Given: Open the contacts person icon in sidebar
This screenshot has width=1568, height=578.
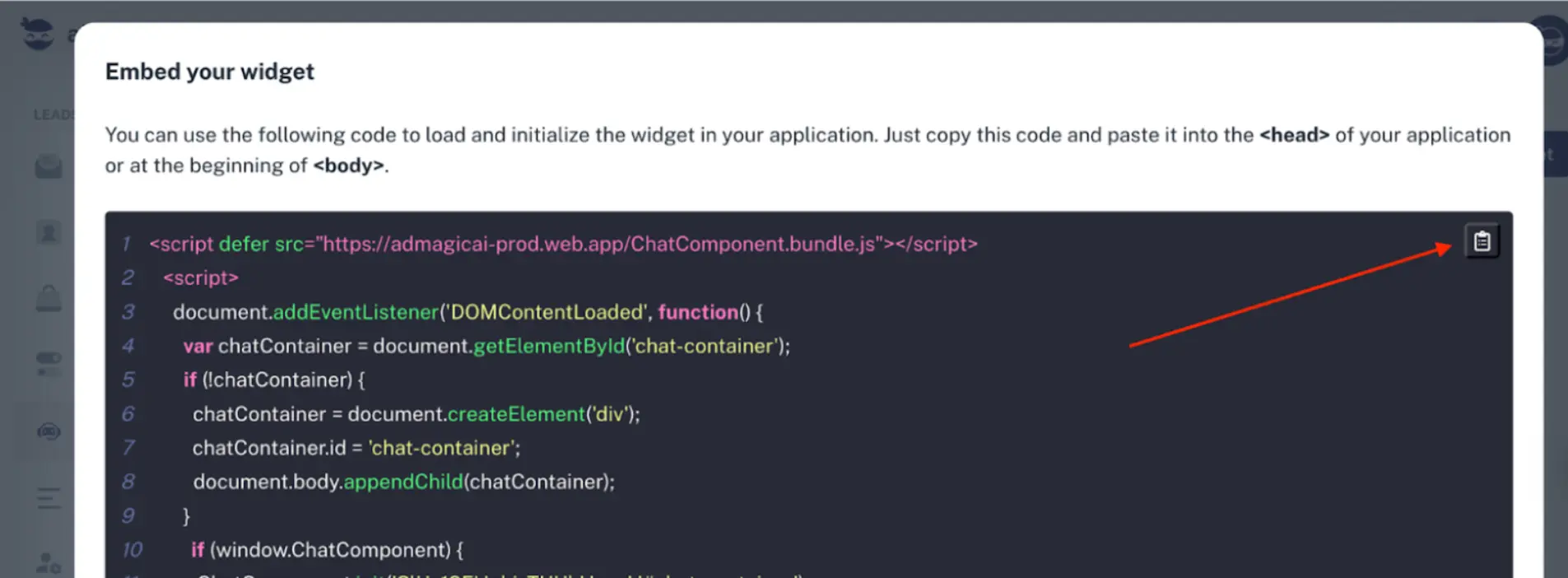Looking at the screenshot, I should tap(49, 233).
